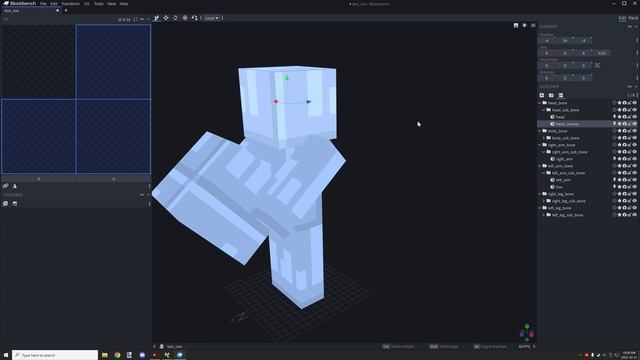640x360 pixels.
Task: Expand the body_sub_bone group
Action: pos(544,138)
